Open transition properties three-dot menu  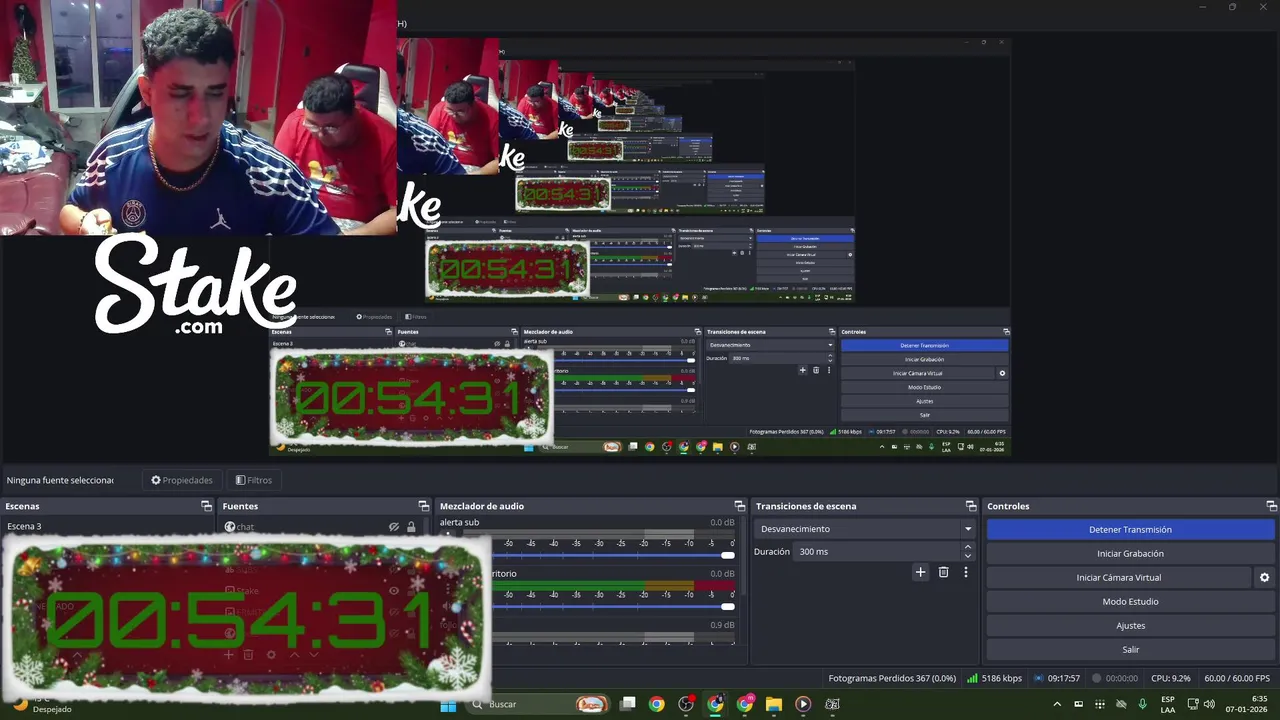[965, 572]
